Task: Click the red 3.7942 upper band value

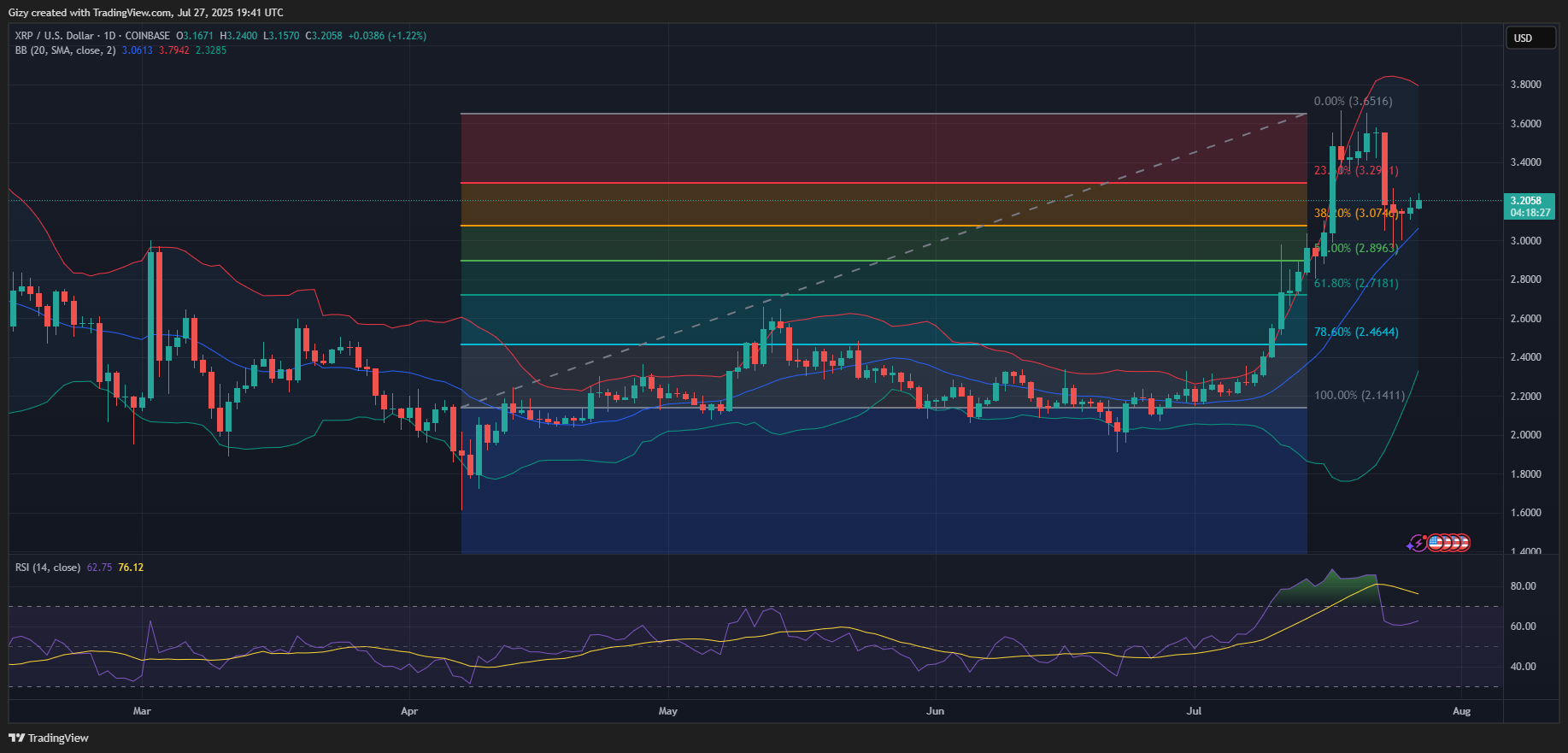Action: 173,50
